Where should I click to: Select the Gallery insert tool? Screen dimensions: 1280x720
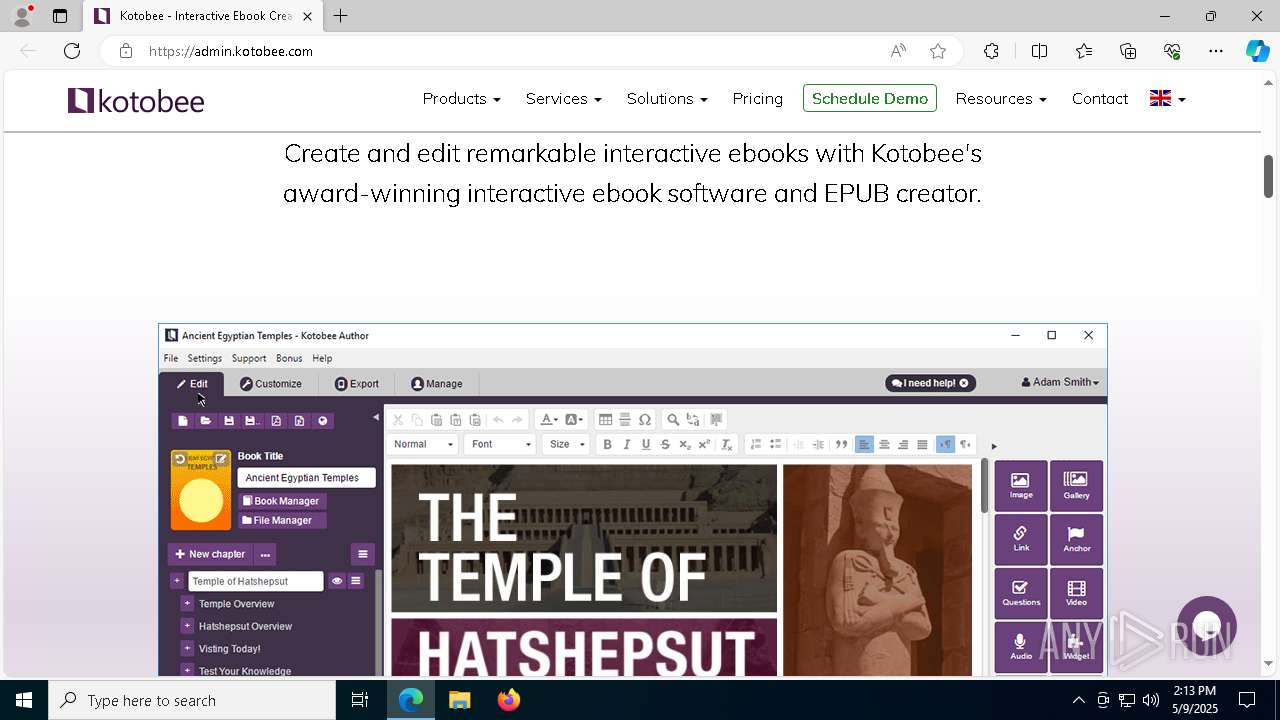1076,486
